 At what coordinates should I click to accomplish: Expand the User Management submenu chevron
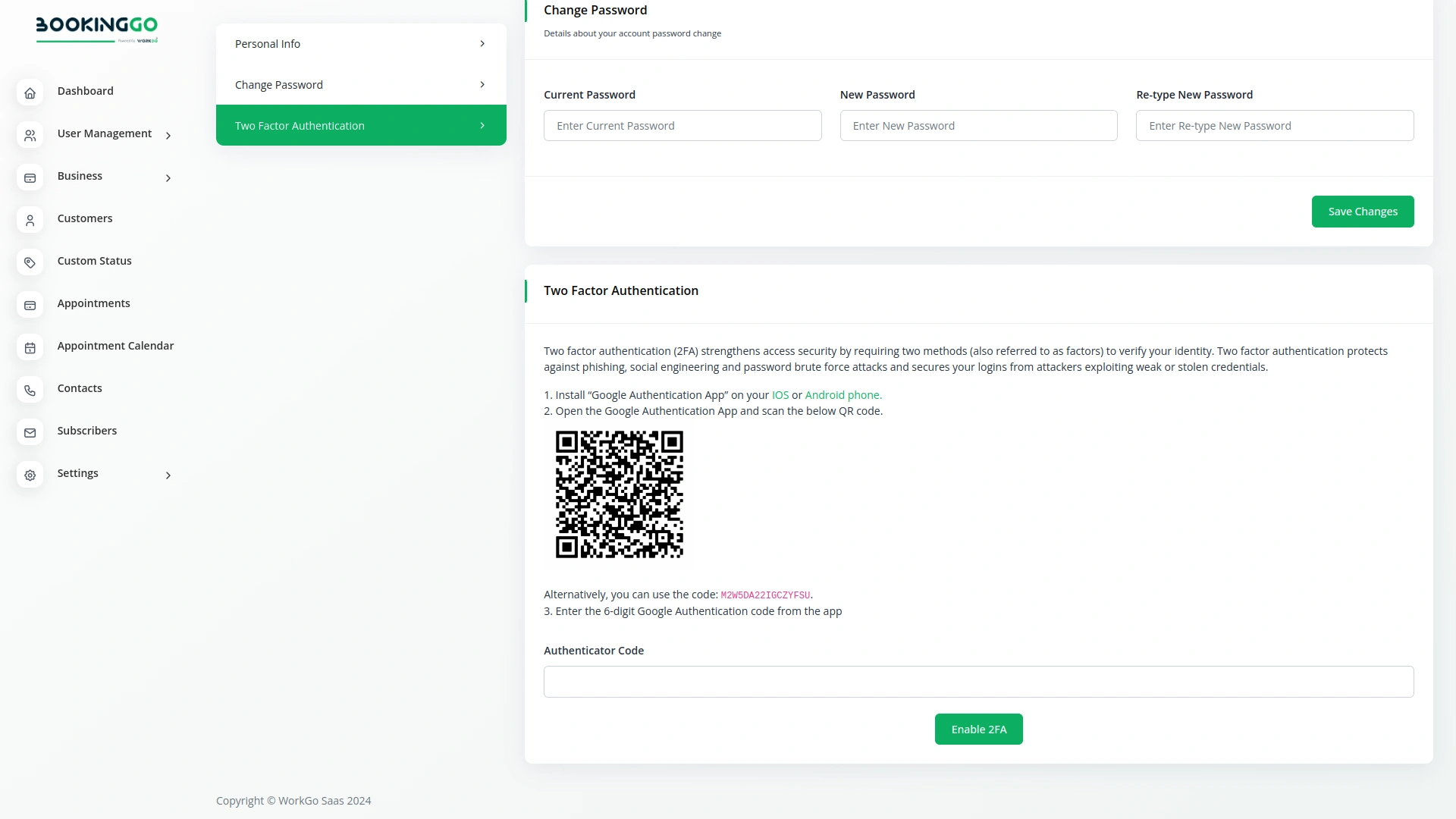point(168,135)
